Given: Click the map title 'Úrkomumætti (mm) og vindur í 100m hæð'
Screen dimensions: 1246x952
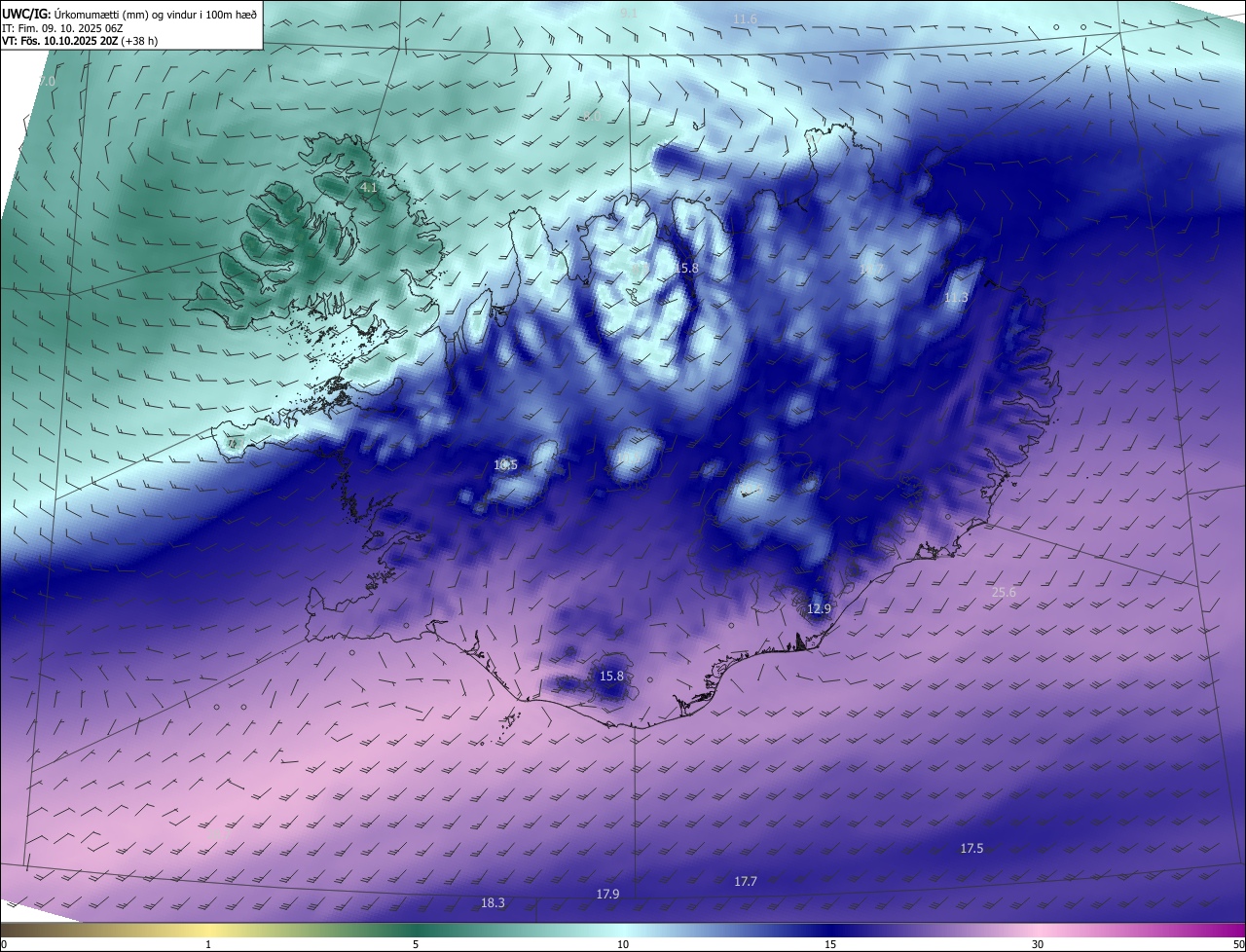Looking at the screenshot, I should [156, 15].
